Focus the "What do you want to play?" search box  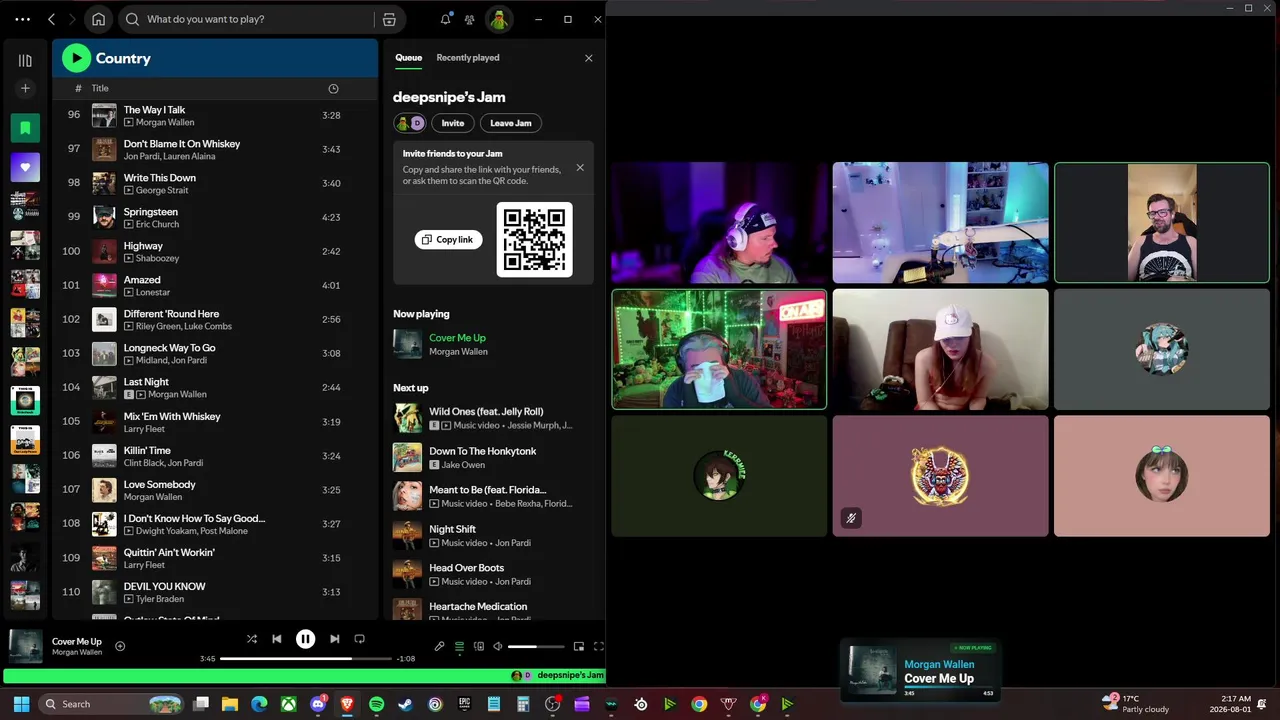(x=246, y=19)
